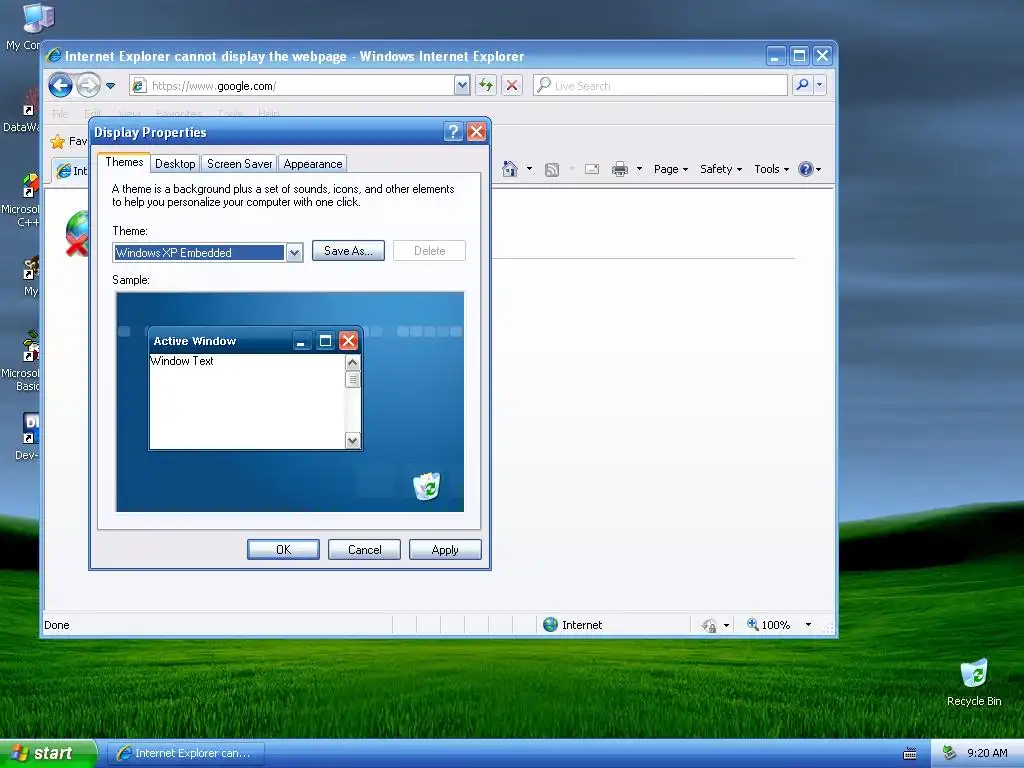This screenshot has height=768, width=1024.
Task: Click the Live Search input box
Action: [x=660, y=86]
